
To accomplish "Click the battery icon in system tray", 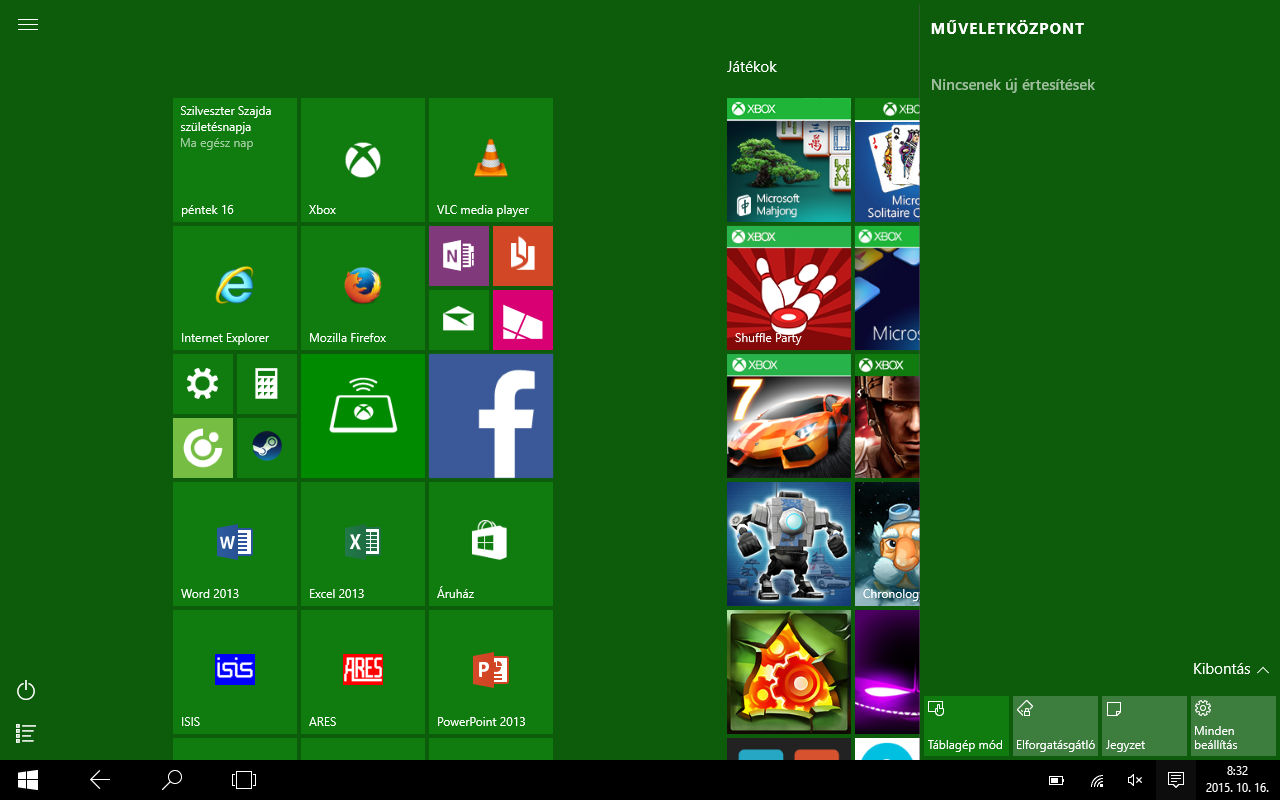I will pyautogui.click(x=1057, y=780).
